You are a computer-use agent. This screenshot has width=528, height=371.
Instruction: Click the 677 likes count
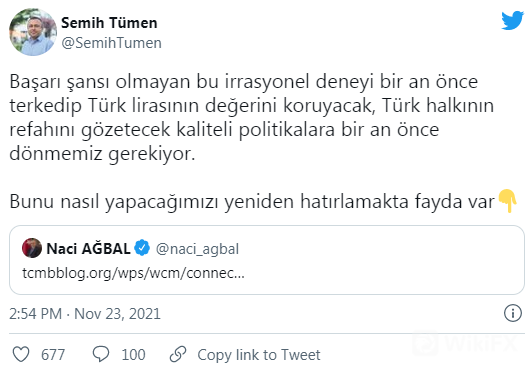(53, 355)
